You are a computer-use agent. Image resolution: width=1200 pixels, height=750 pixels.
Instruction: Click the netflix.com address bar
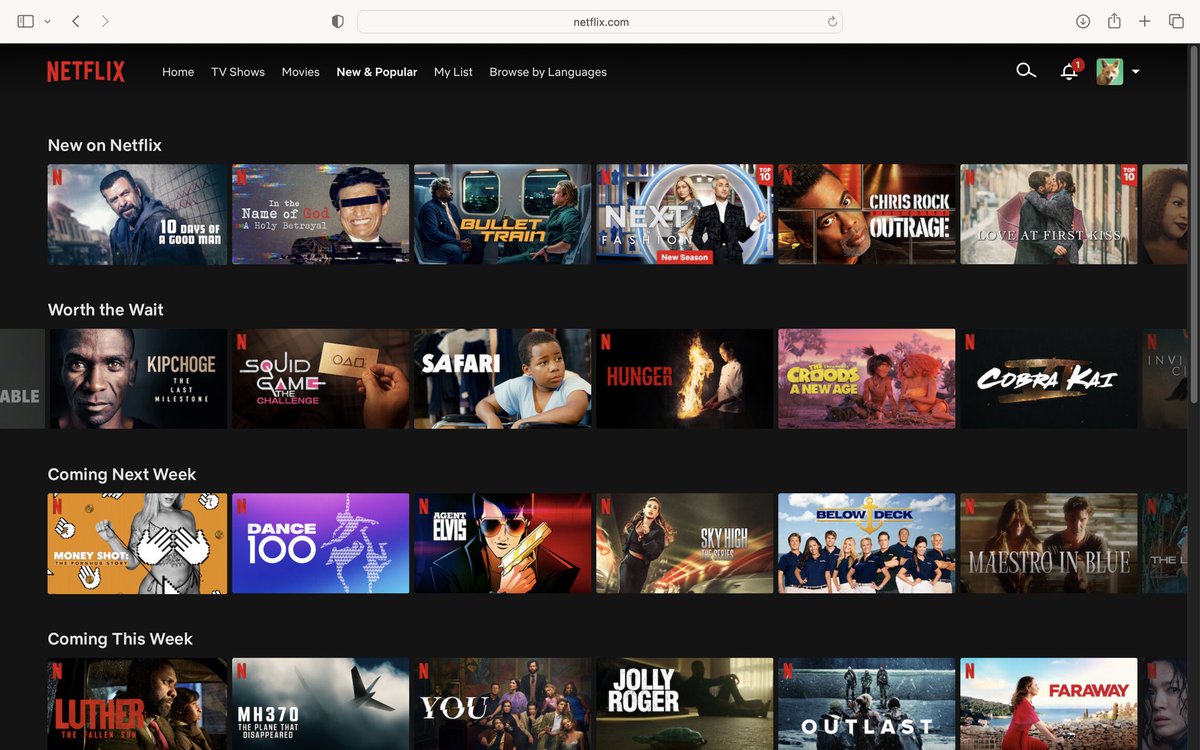click(x=600, y=21)
